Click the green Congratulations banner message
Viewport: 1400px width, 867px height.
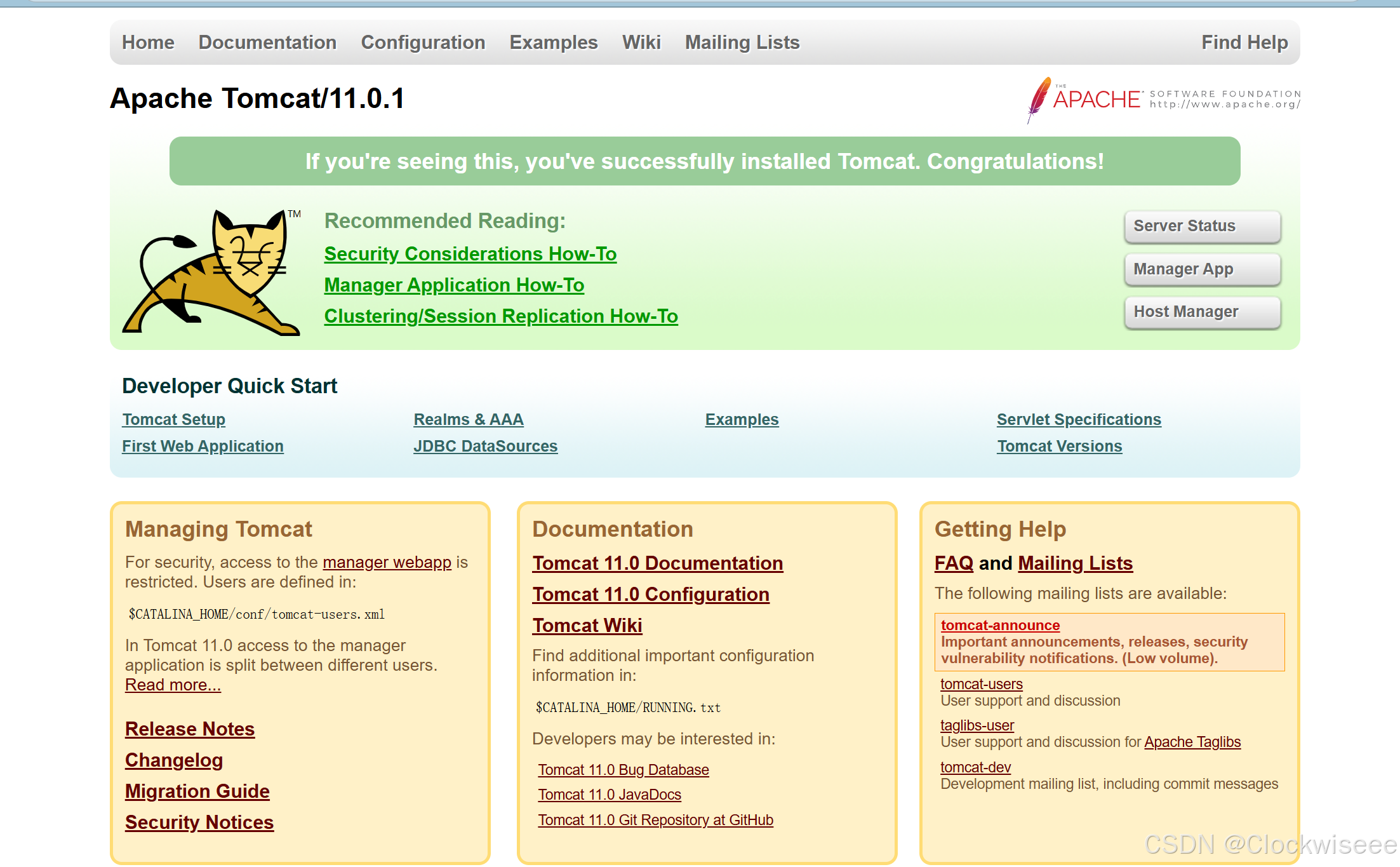click(x=705, y=161)
